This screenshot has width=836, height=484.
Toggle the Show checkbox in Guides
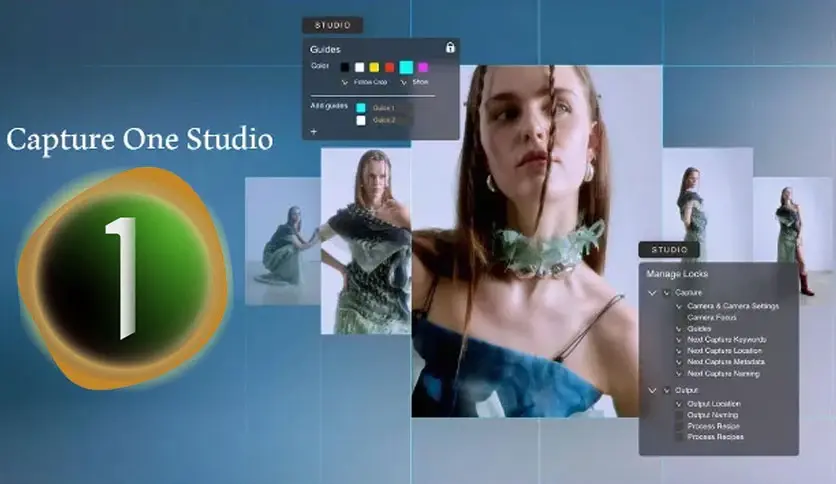tap(405, 82)
